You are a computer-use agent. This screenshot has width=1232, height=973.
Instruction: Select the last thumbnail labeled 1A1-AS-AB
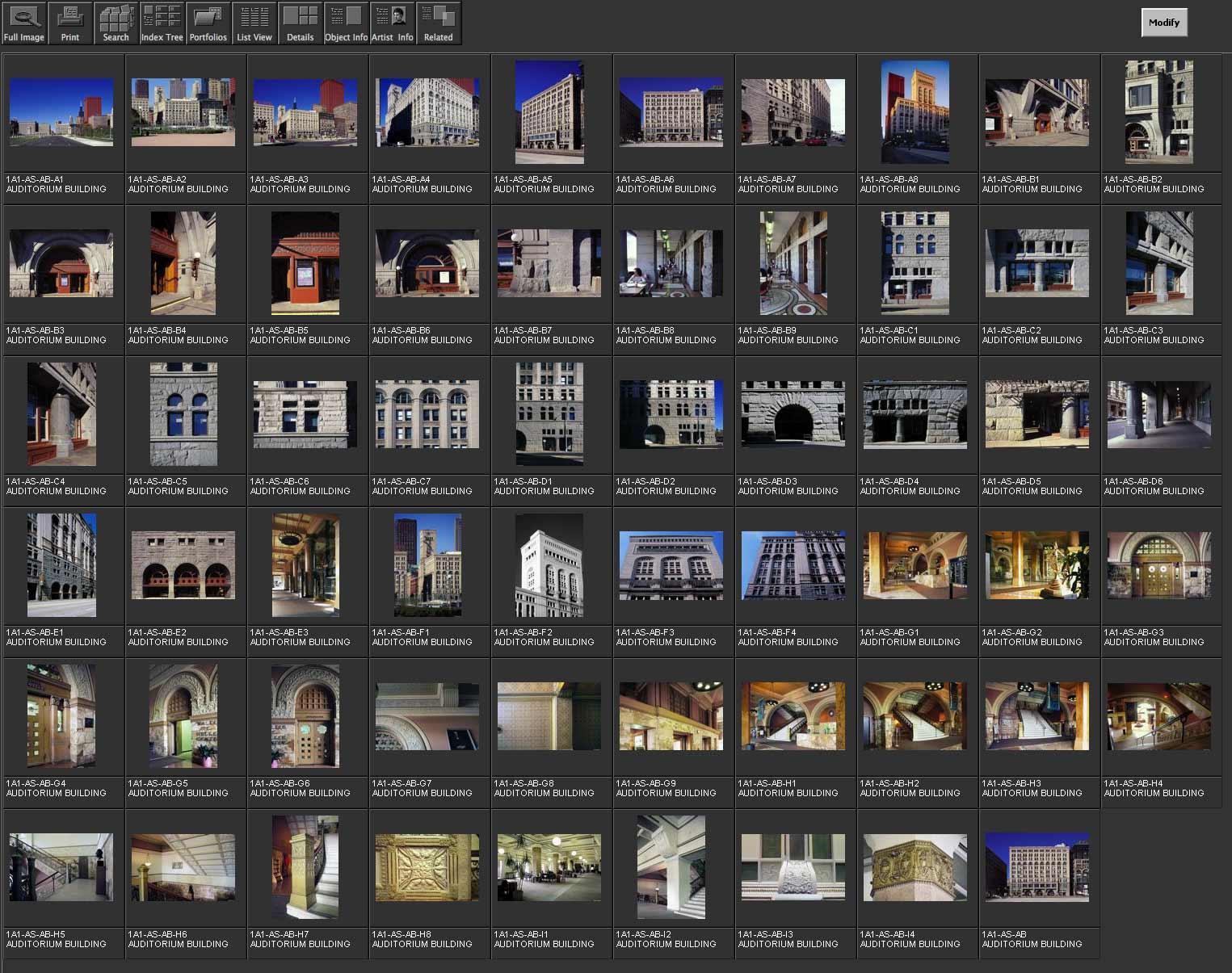[x=1037, y=867]
